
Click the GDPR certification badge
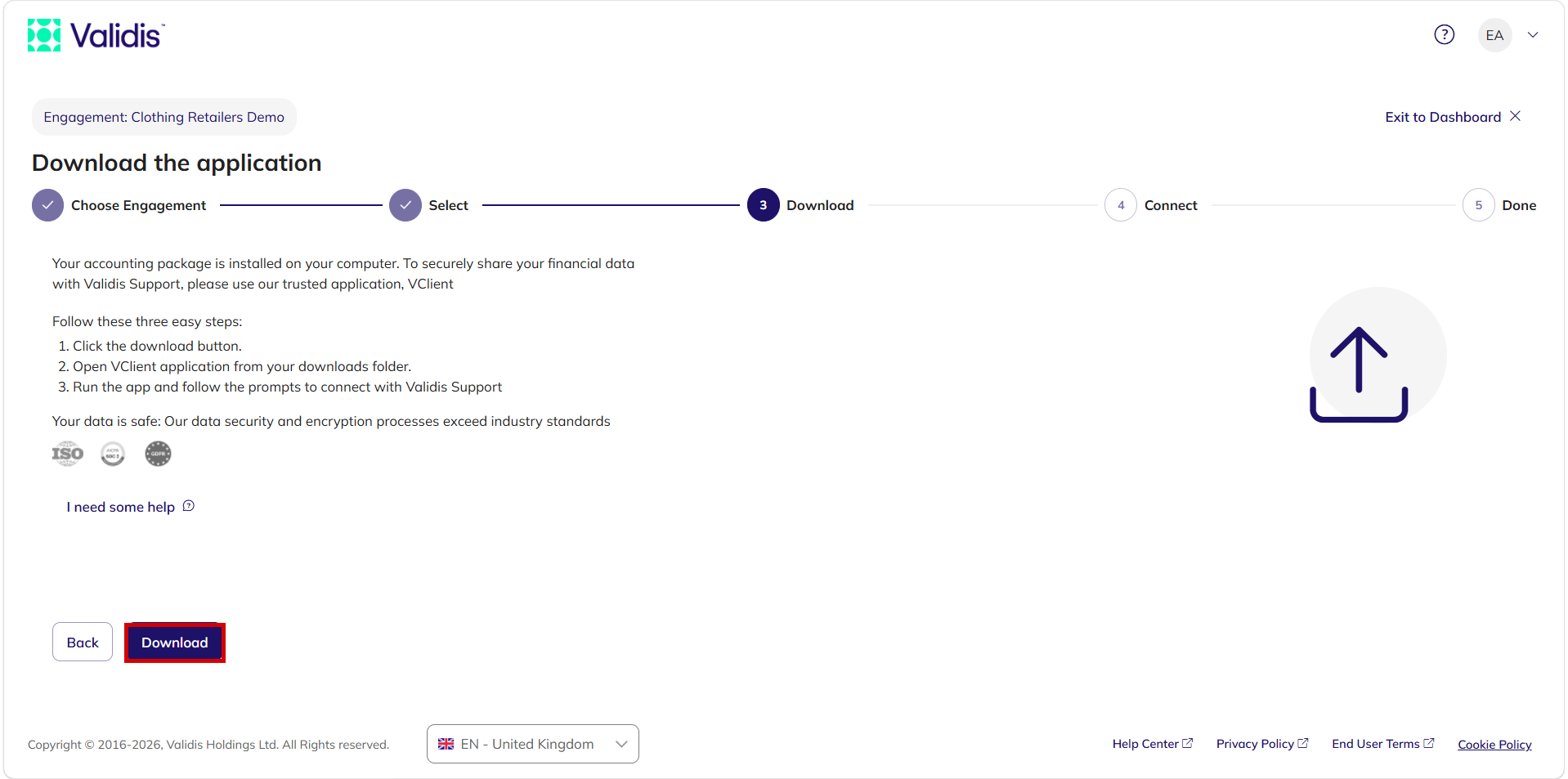(158, 454)
